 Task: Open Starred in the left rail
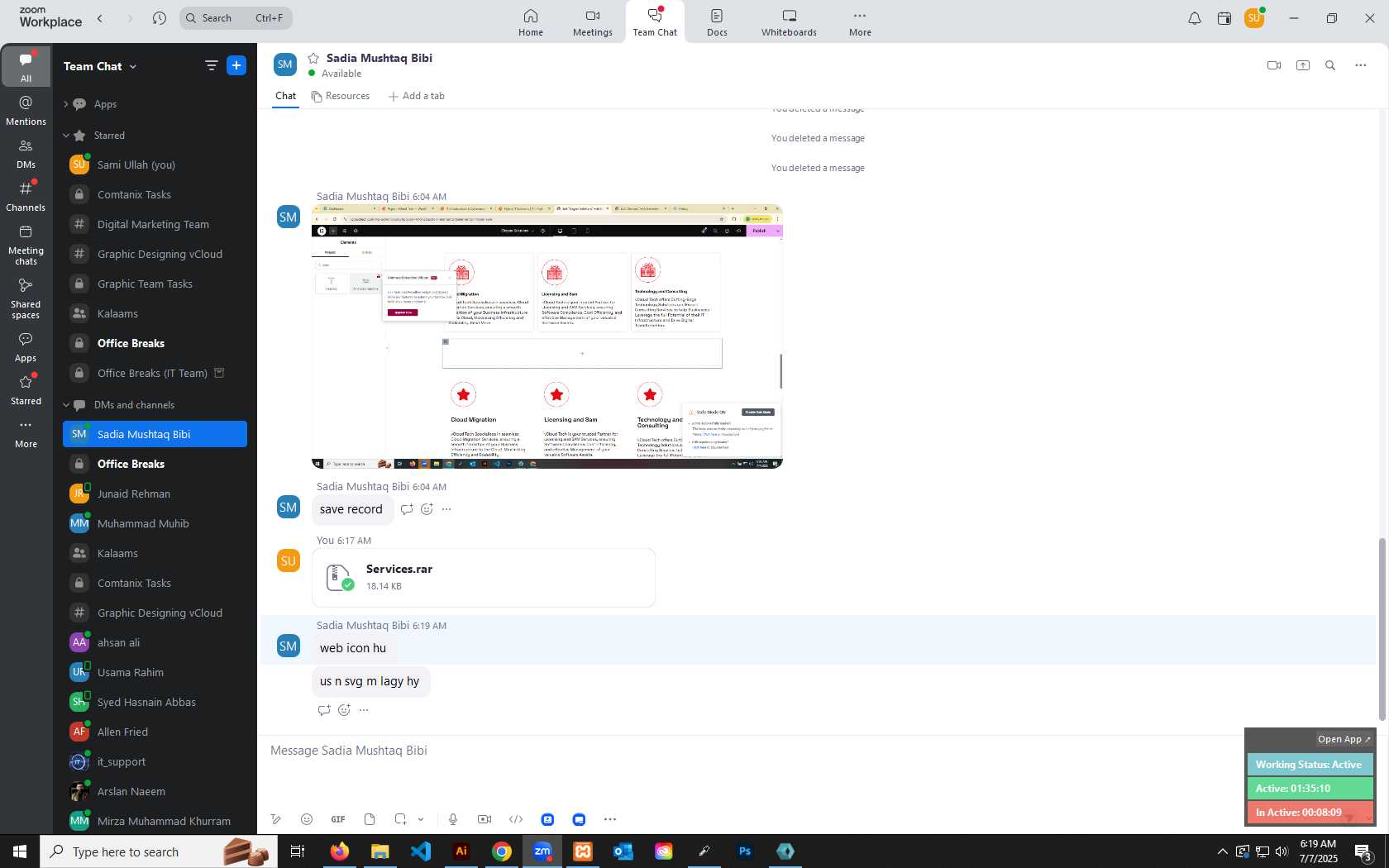tap(26, 390)
